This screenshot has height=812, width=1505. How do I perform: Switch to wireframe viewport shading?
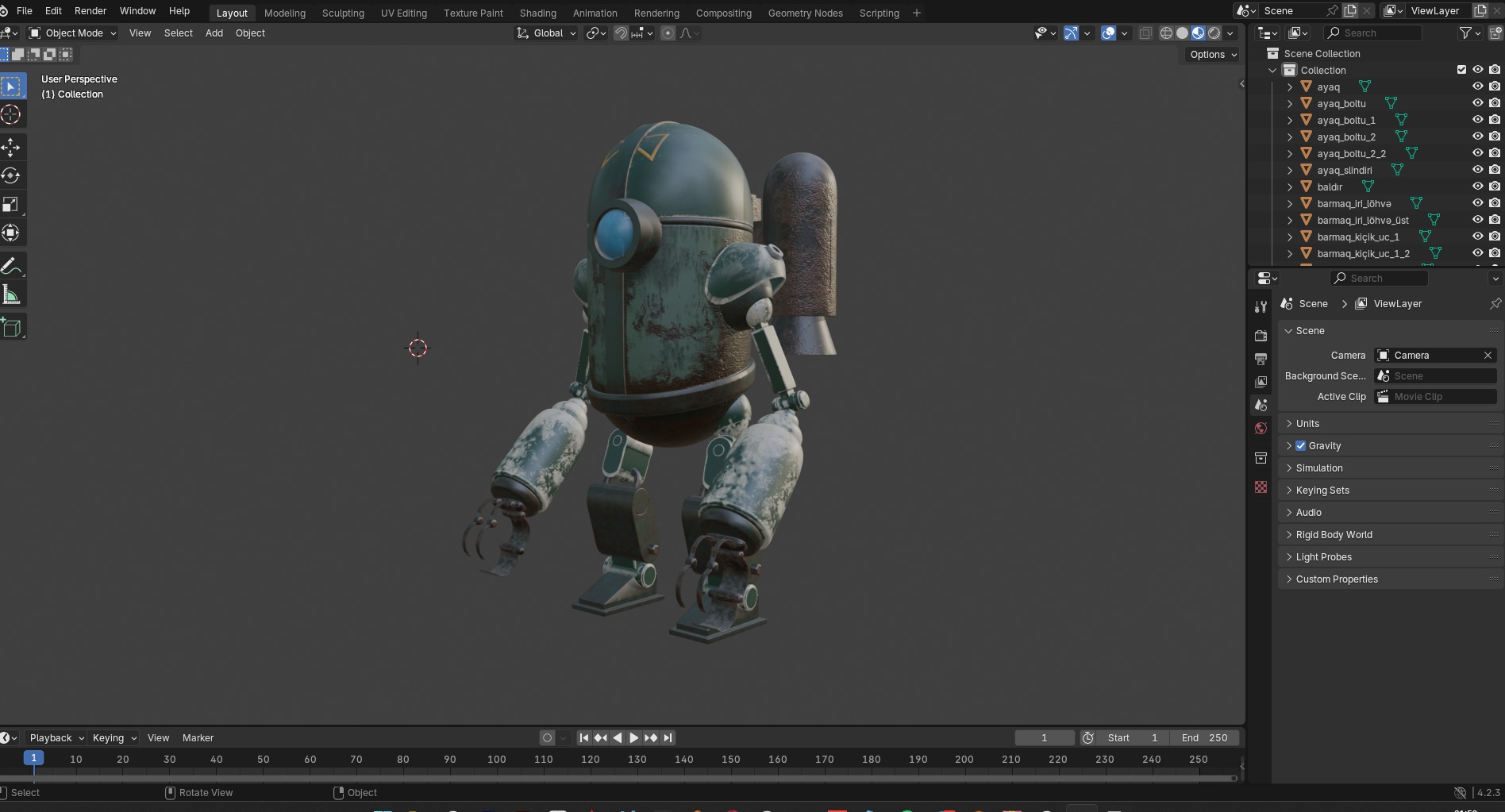(1166, 33)
